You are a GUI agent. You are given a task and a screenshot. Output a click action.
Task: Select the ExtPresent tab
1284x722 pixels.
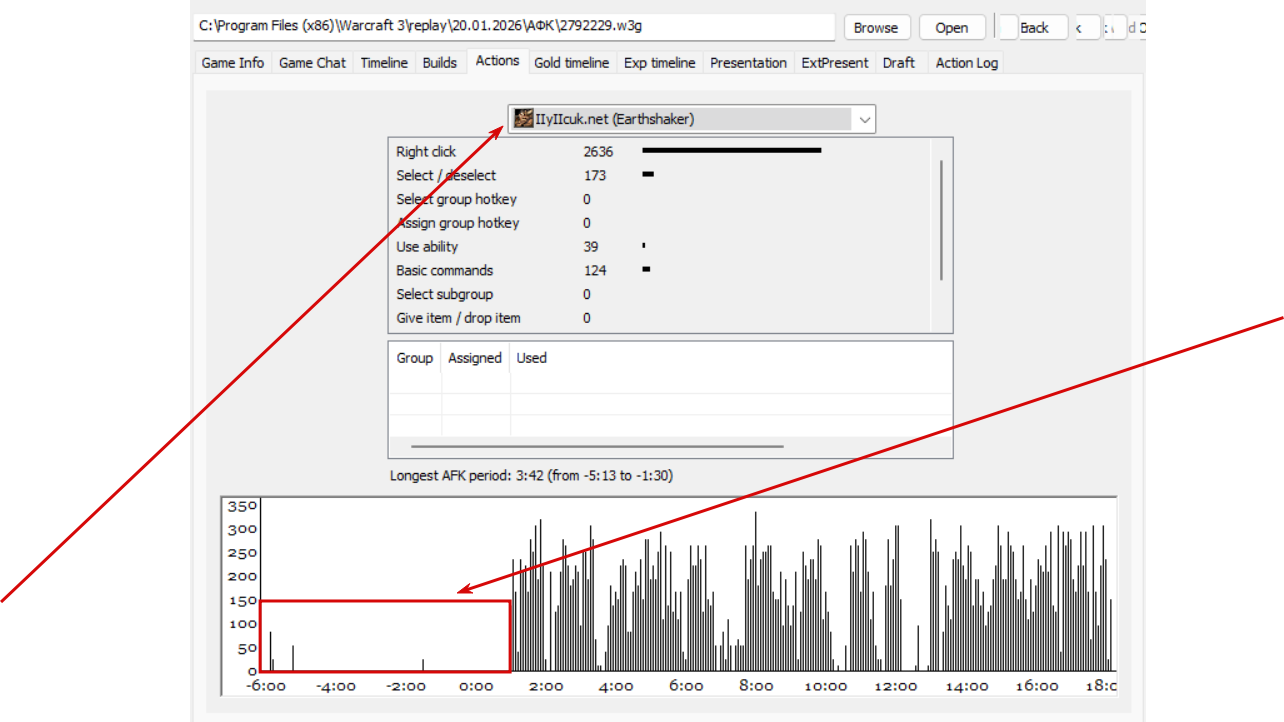835,62
